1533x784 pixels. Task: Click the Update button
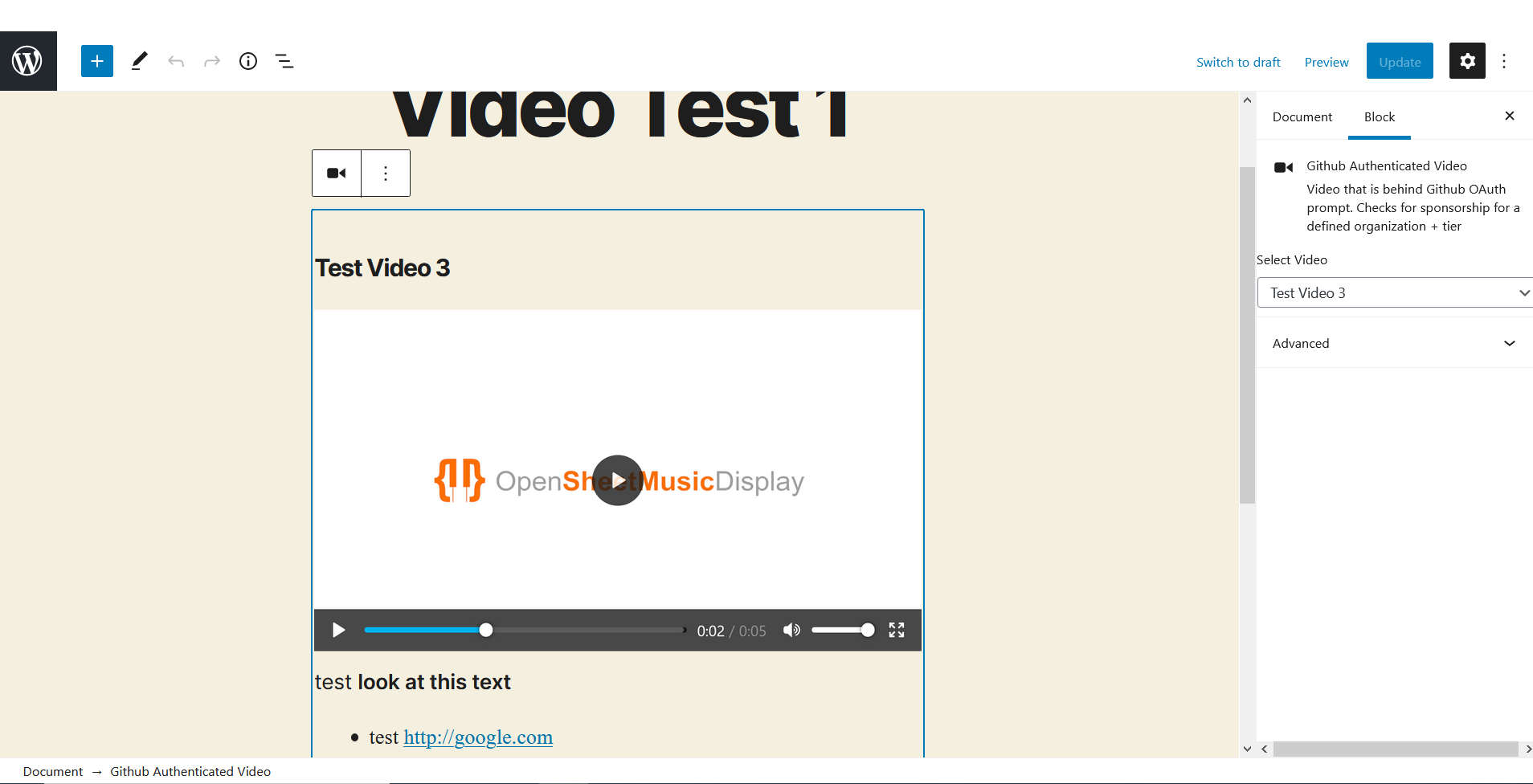click(x=1400, y=61)
